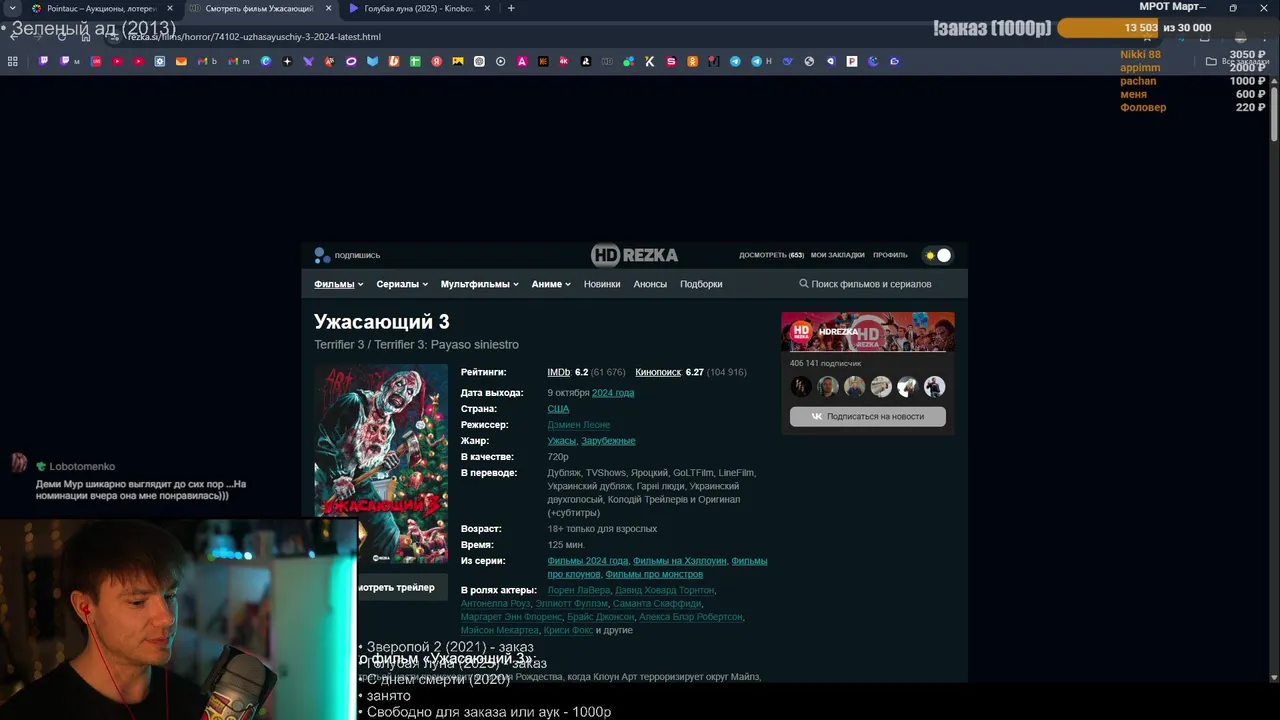The width and height of the screenshot is (1280, 720).
Task: Open Фильмы на Хэллоуин collection
Action: point(680,561)
